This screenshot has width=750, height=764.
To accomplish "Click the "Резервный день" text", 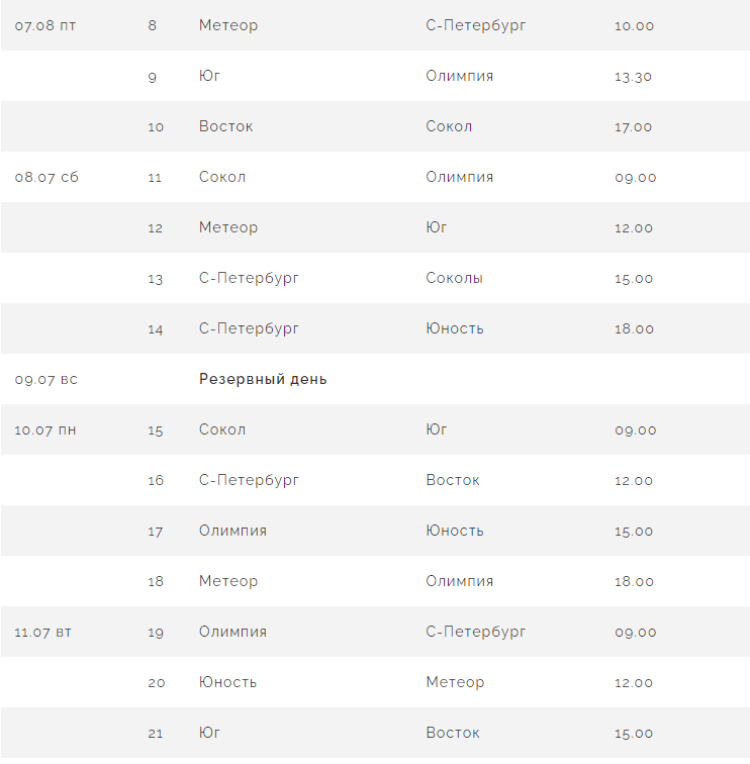I will click(263, 379).
